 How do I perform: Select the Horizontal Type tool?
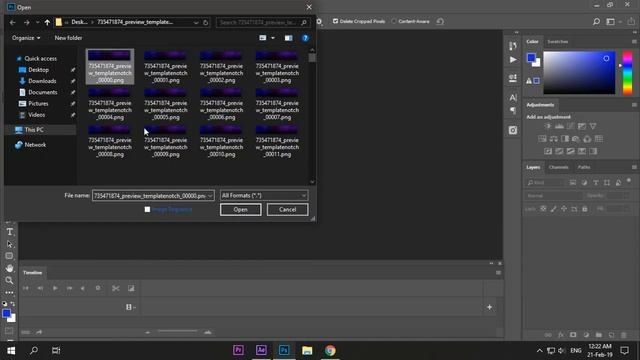[x=9, y=232]
